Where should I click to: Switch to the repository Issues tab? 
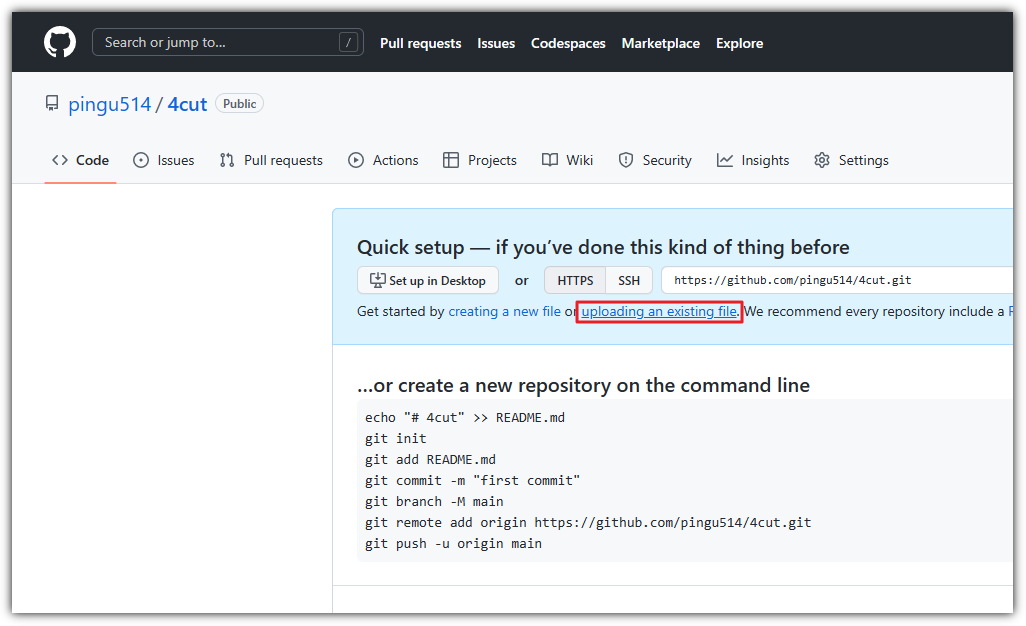coord(164,160)
